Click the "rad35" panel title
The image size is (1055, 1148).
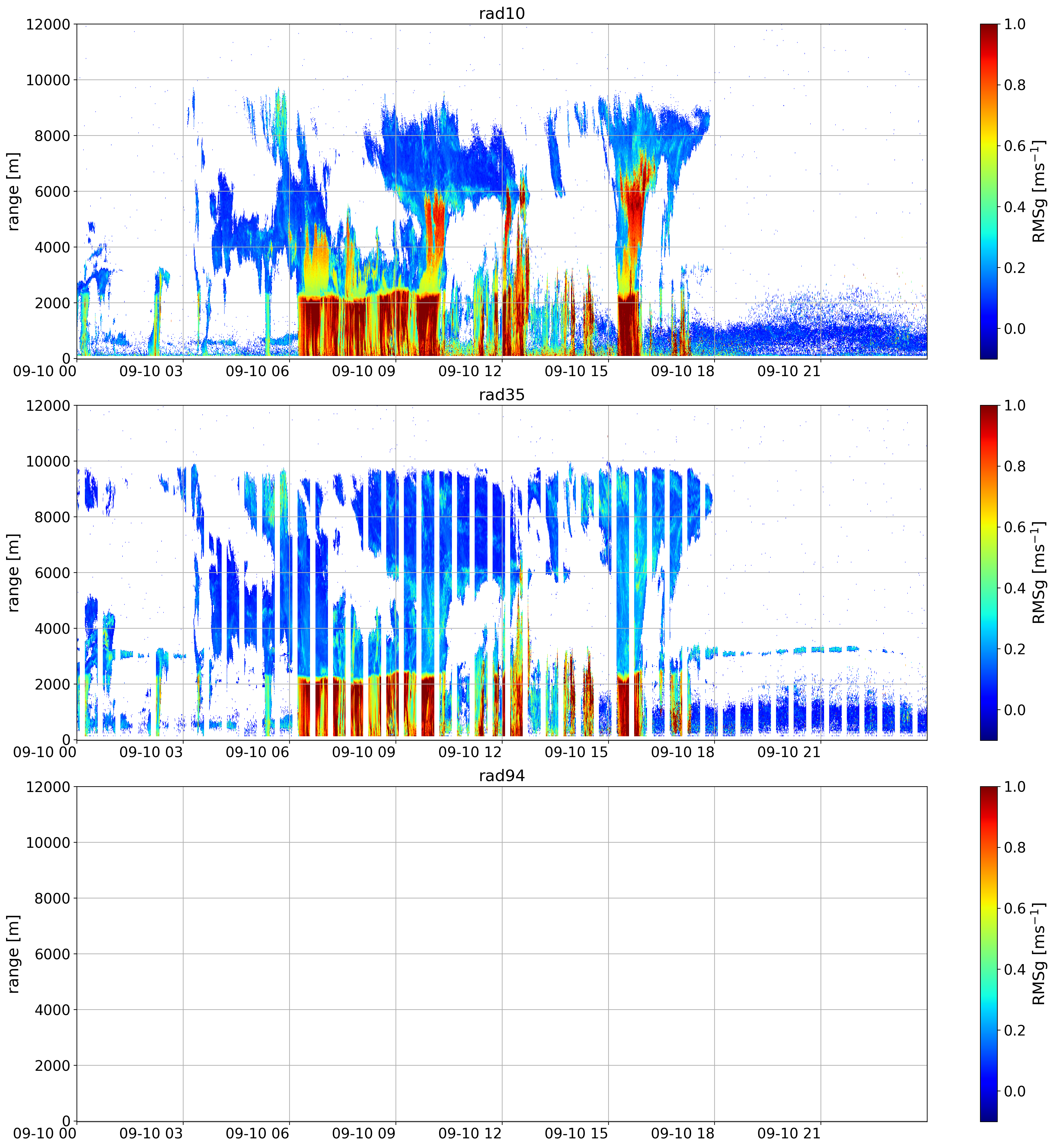[x=501, y=395]
